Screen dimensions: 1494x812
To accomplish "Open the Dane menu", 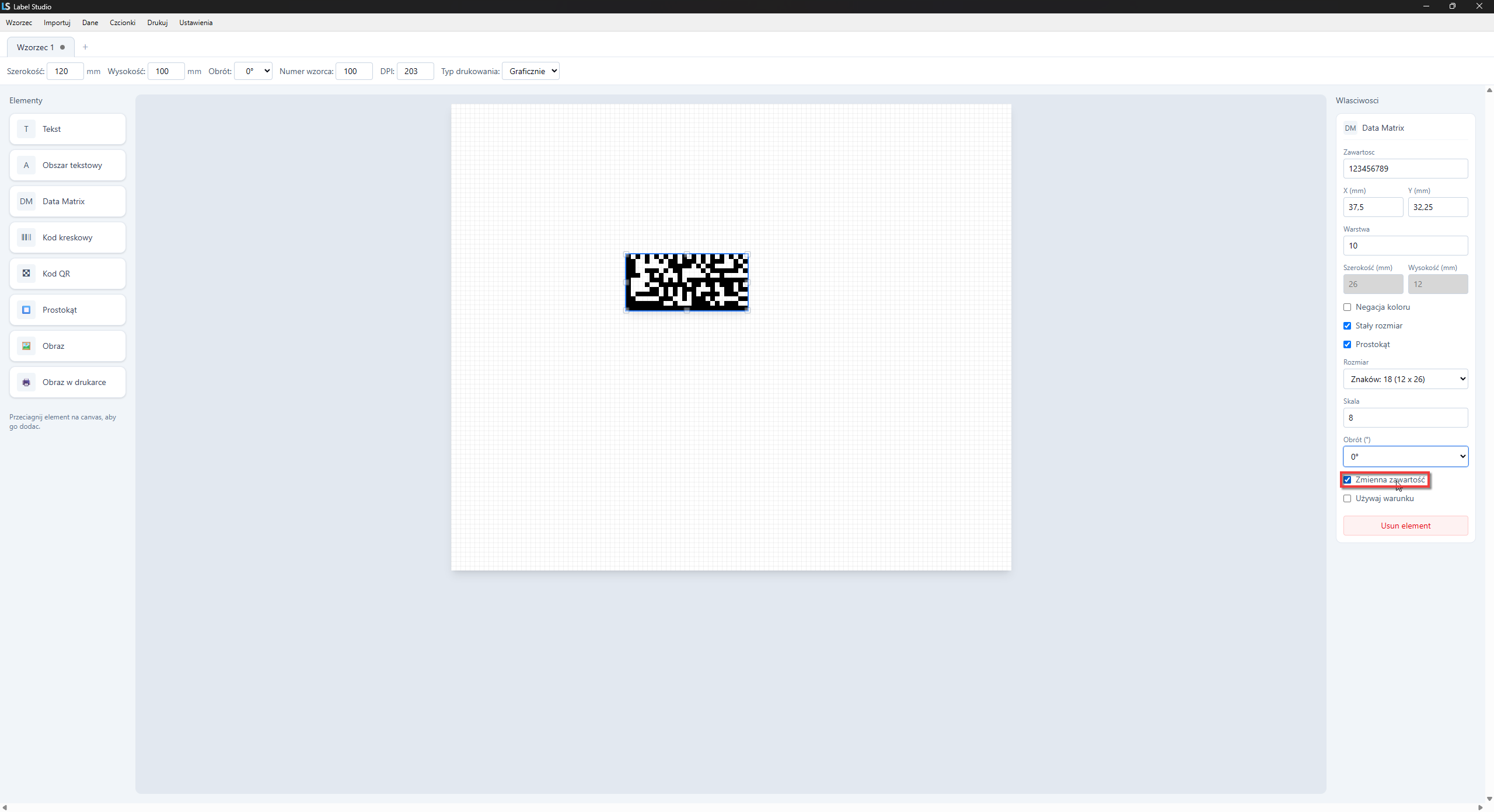I will 90,23.
